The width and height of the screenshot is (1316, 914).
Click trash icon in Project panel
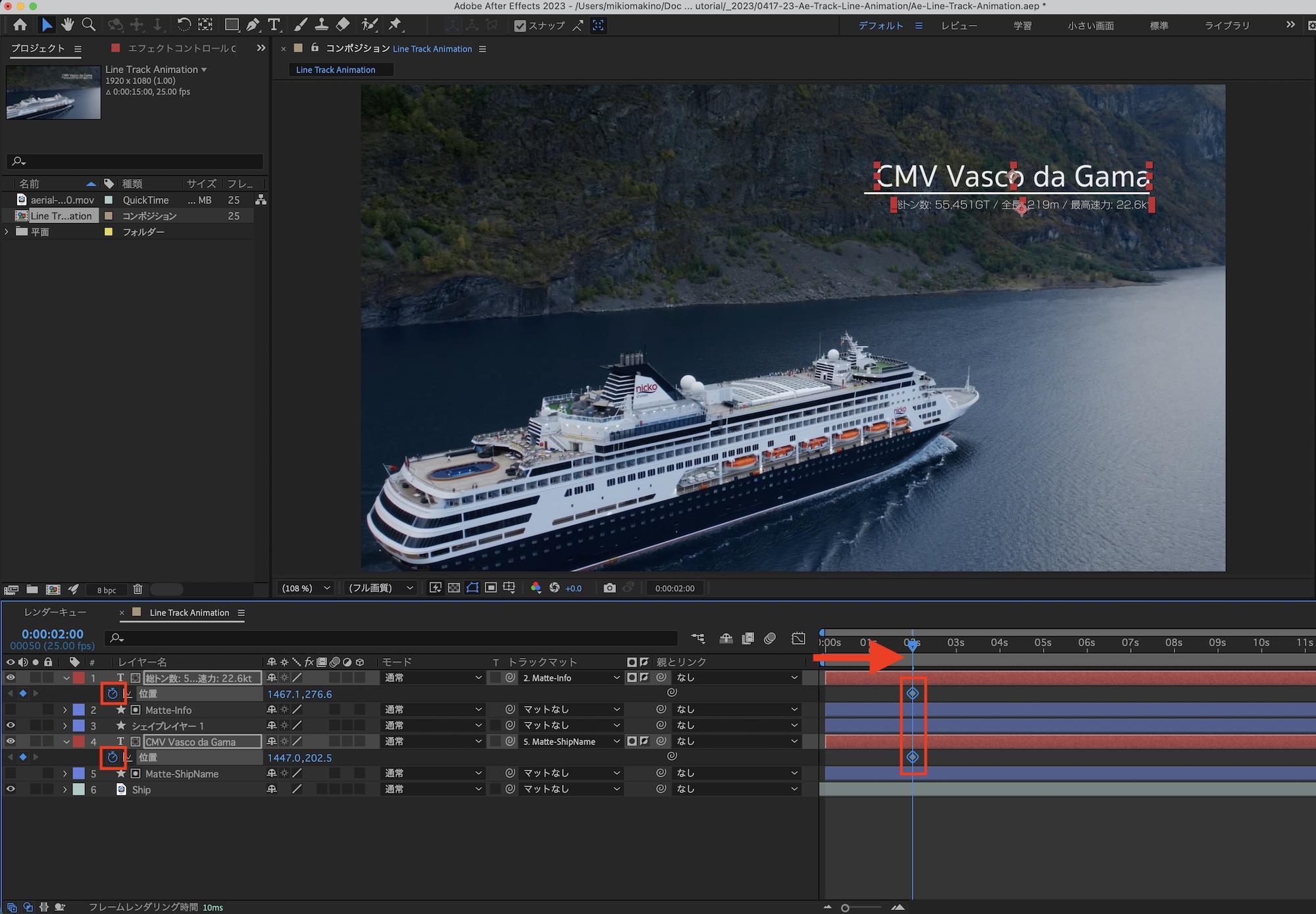coord(138,589)
